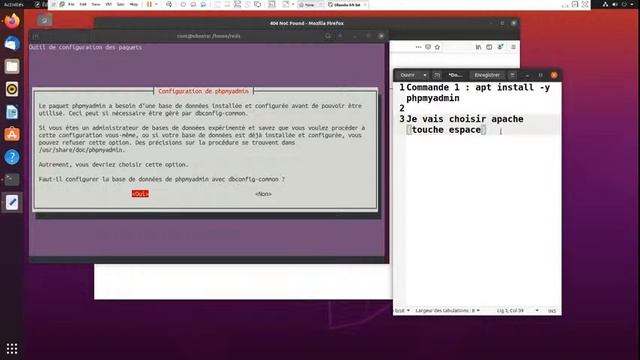Image resolution: width=640 pixels, height=360 pixels.
Task: Click the Firefox Pocket save icon
Action: (x=428, y=47)
